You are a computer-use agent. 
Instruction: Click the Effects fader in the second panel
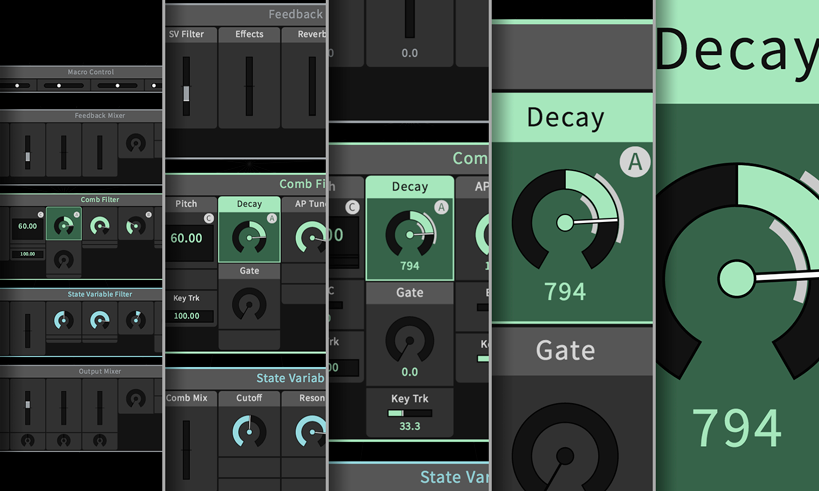(x=249, y=86)
